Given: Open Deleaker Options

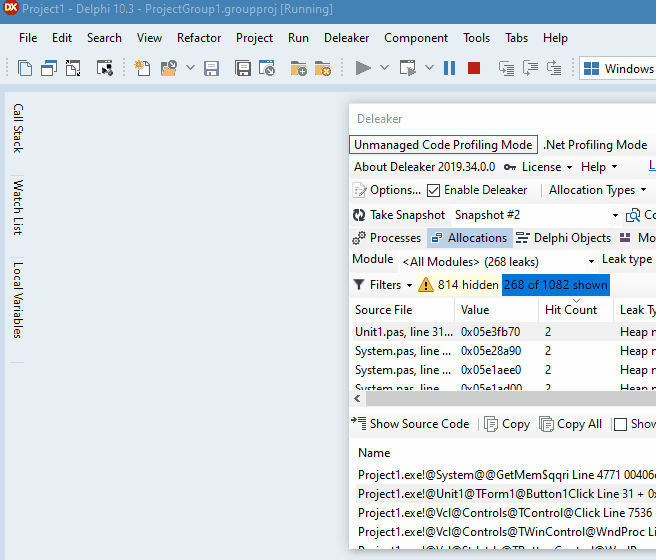Looking at the screenshot, I should point(387,190).
